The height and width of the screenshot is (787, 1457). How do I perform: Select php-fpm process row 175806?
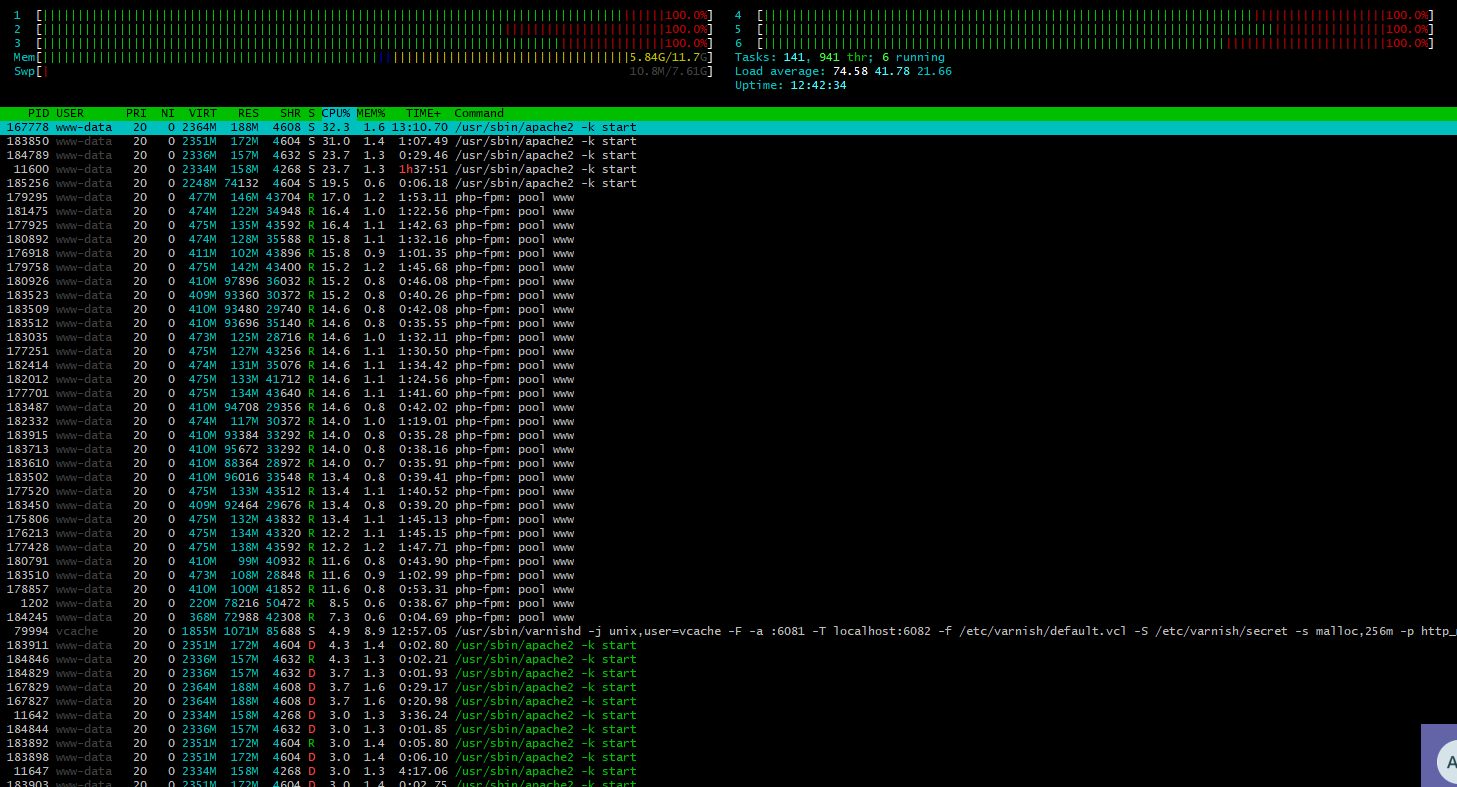(728, 519)
